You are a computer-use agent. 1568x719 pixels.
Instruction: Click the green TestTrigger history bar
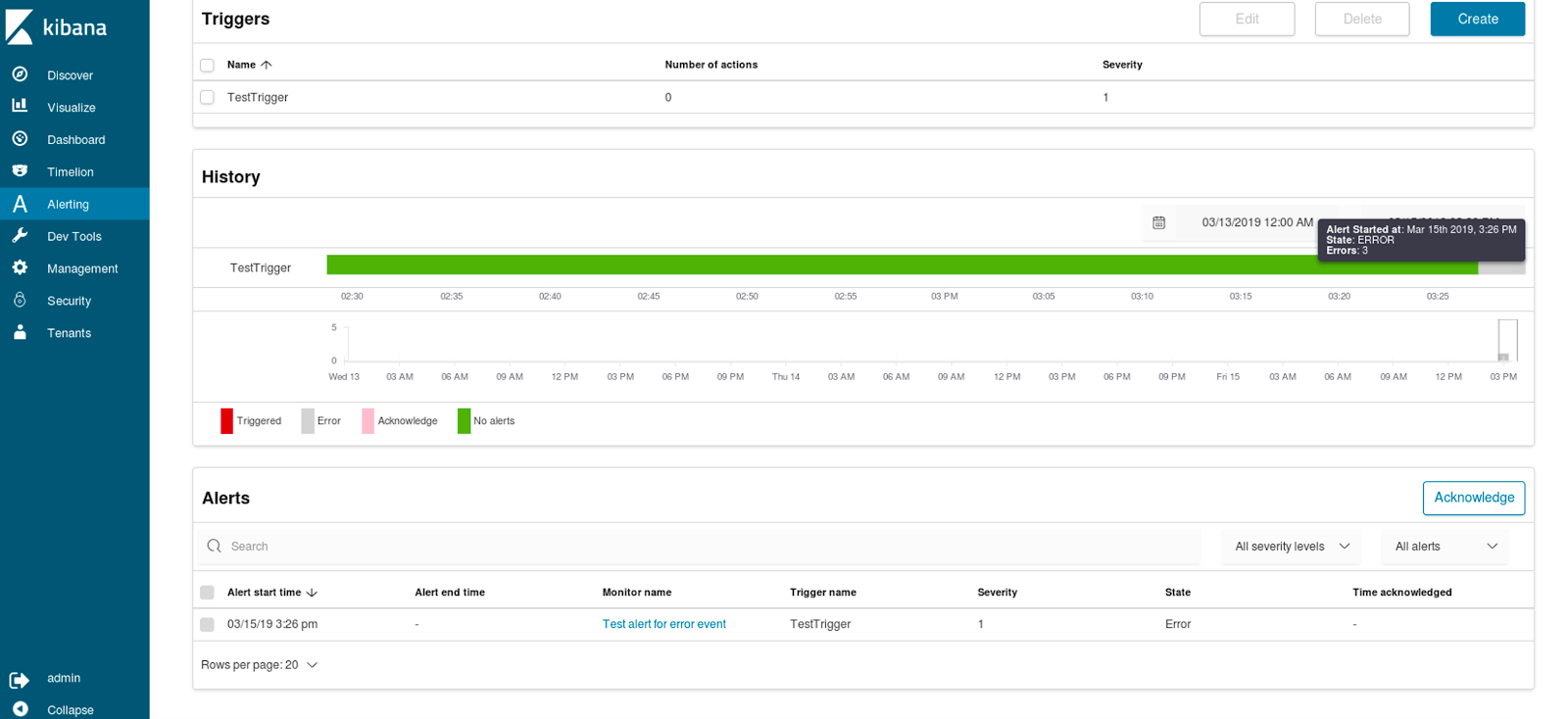coord(902,264)
